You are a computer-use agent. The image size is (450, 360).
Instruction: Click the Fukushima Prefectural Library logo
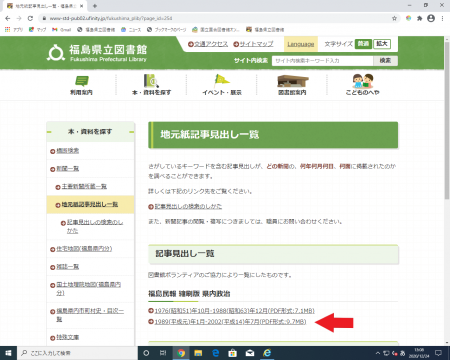point(97,53)
